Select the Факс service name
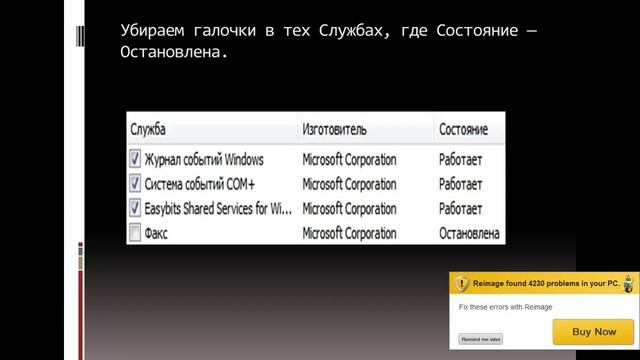The width and height of the screenshot is (640, 360). (156, 233)
